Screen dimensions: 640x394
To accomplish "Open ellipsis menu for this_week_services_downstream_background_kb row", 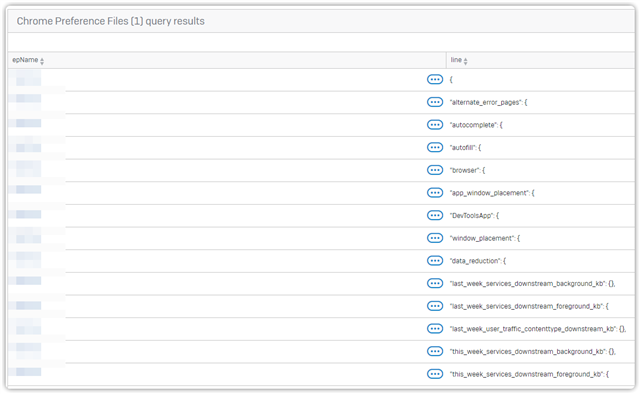I will [435, 351].
